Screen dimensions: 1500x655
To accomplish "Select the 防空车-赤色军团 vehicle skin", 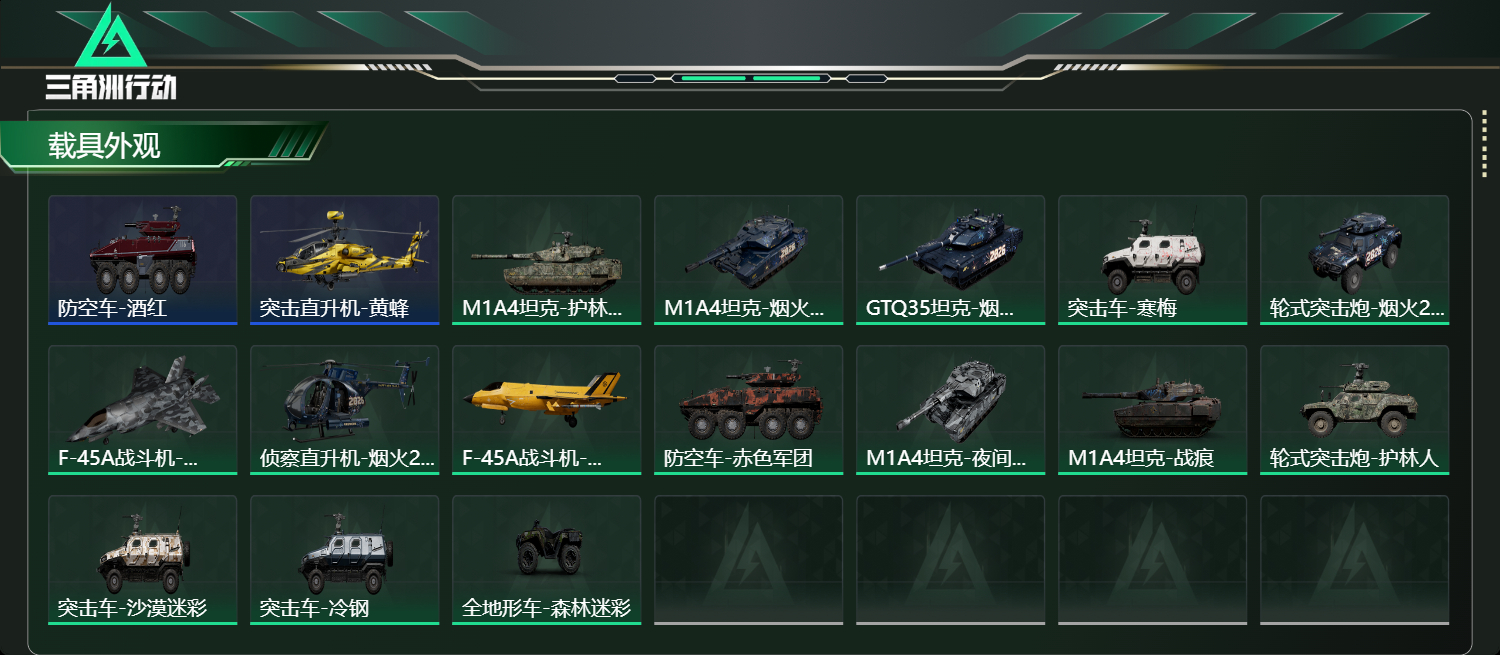I will pos(748,410).
